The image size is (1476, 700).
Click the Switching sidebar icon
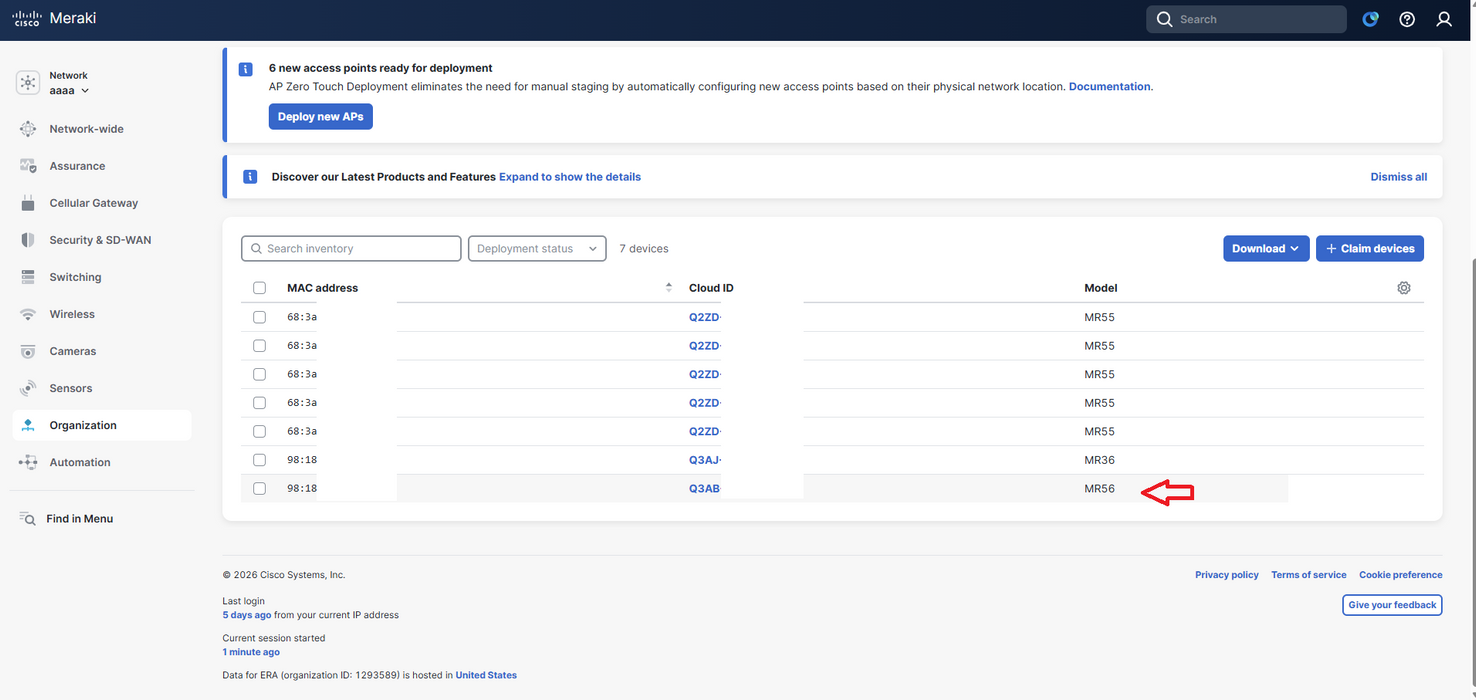point(28,277)
